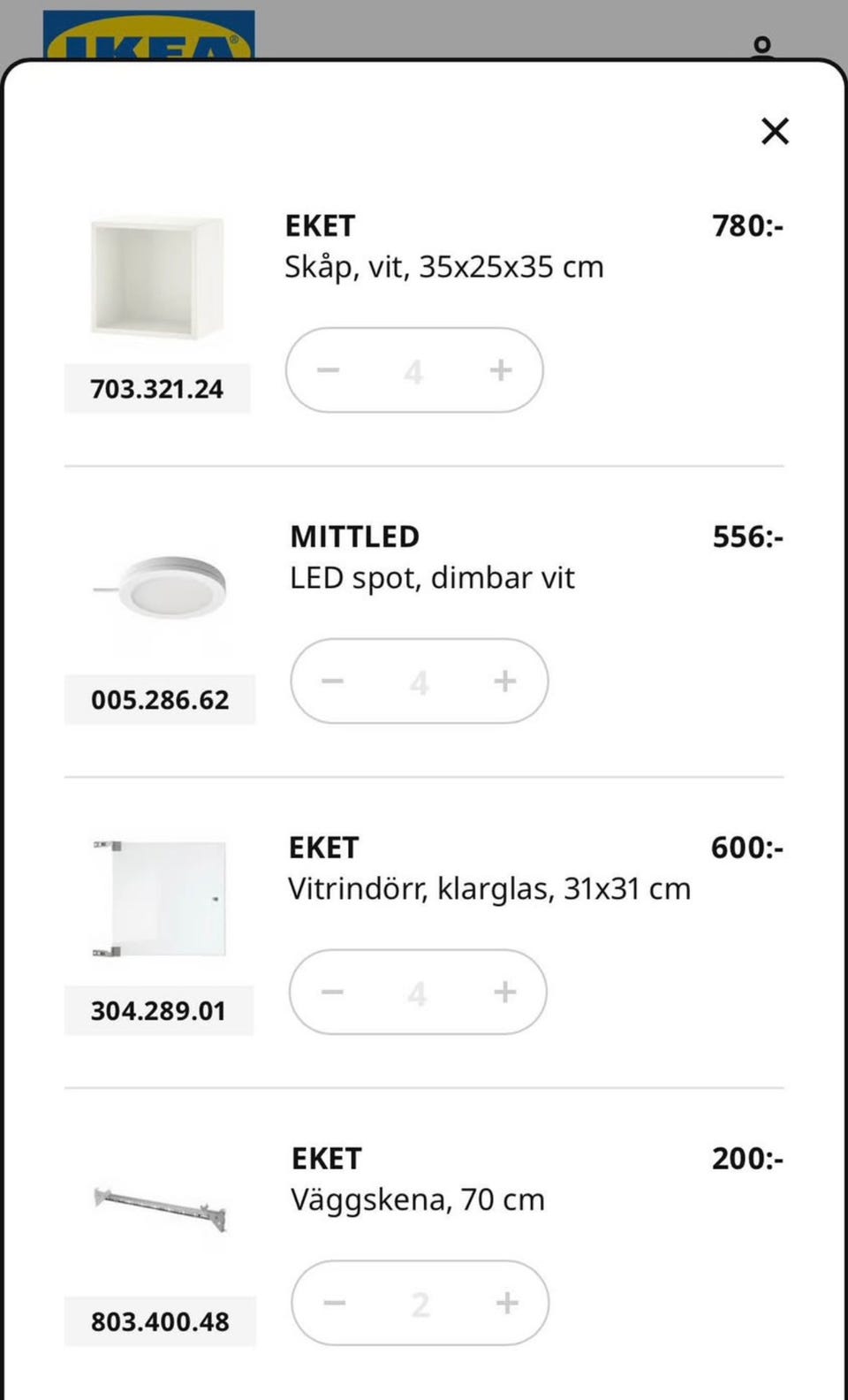This screenshot has height=1400, width=848.
Task: Select article number 803.400.48
Action: [x=160, y=1321]
